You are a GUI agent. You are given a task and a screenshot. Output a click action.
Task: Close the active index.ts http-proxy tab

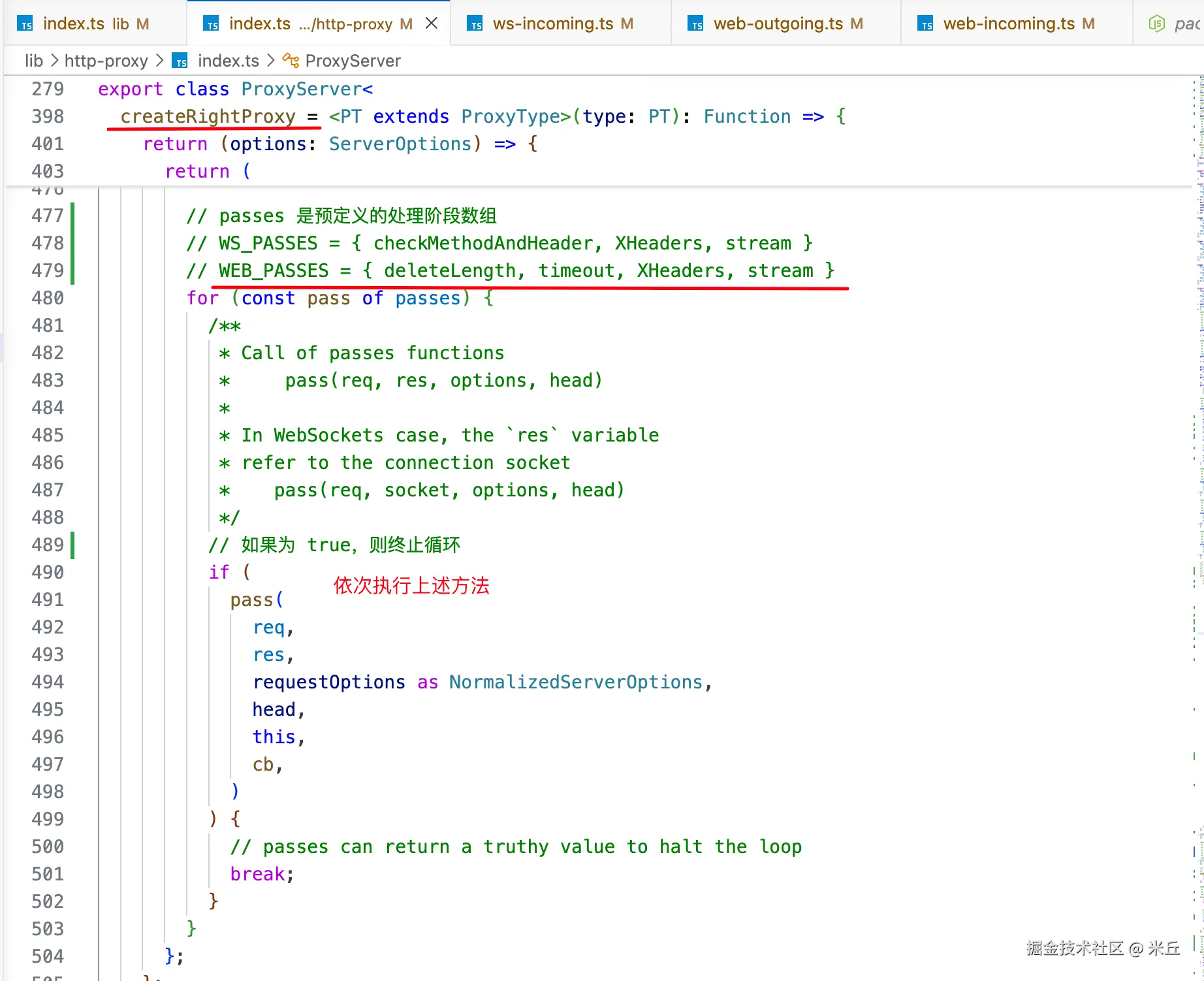pos(431,24)
